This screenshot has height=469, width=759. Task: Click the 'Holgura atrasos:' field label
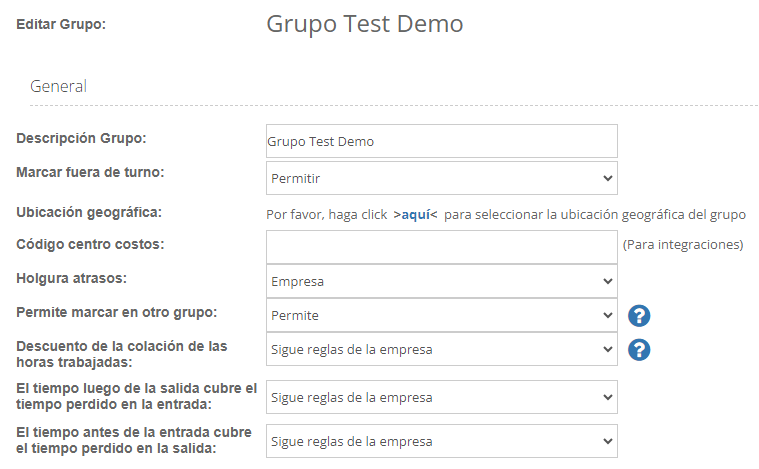coord(70,279)
